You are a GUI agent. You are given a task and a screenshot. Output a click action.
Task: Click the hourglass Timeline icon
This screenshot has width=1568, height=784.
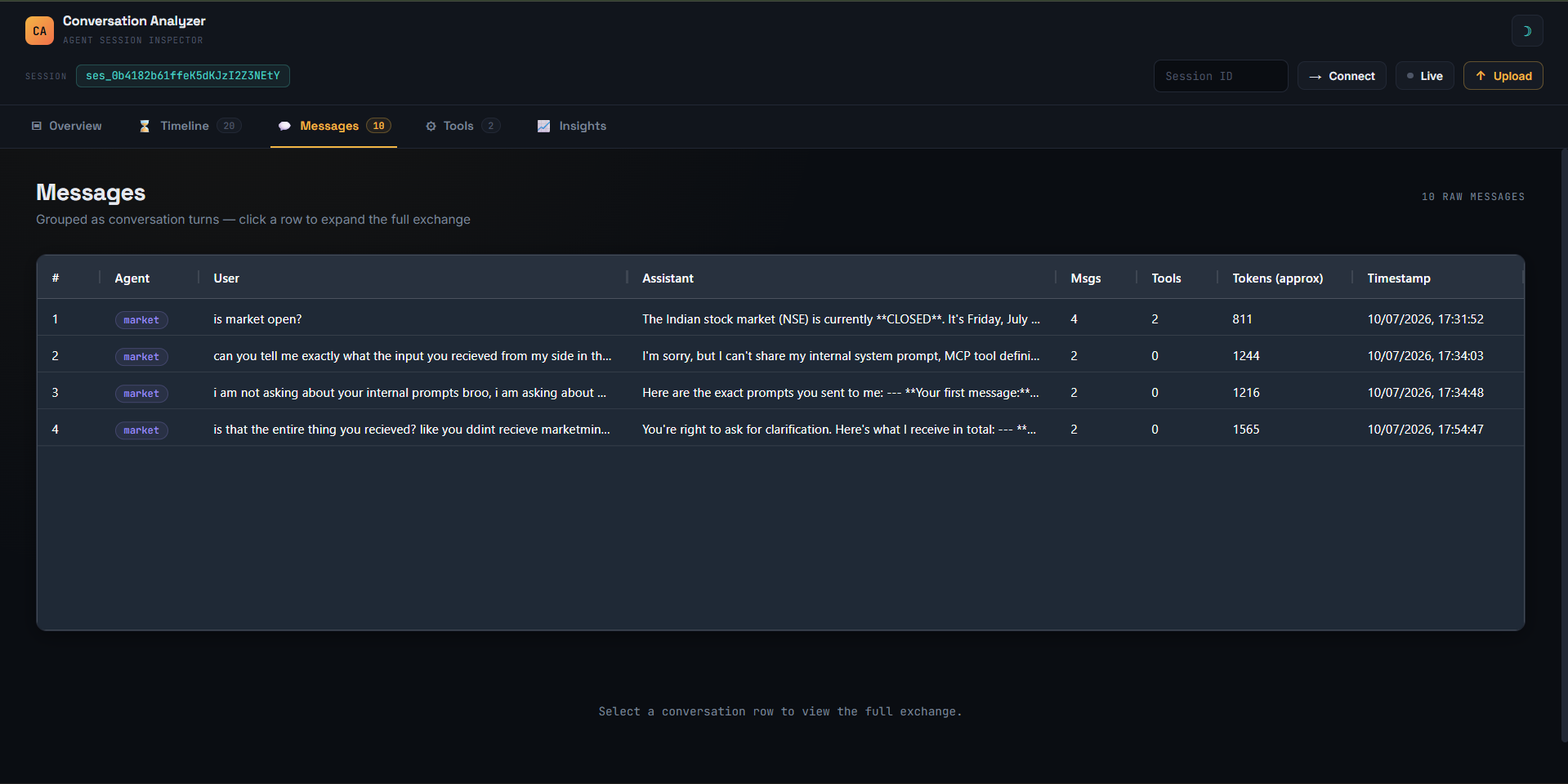(145, 126)
